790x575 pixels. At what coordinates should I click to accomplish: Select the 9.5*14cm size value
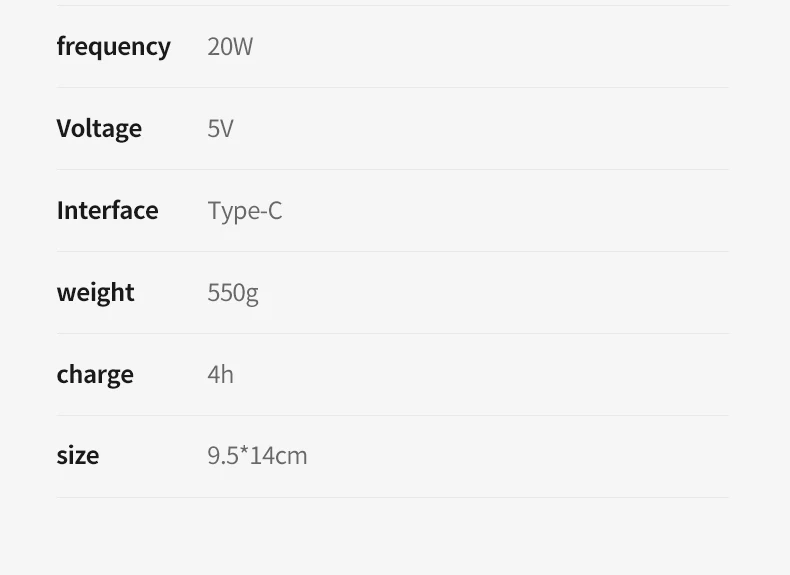tap(257, 456)
